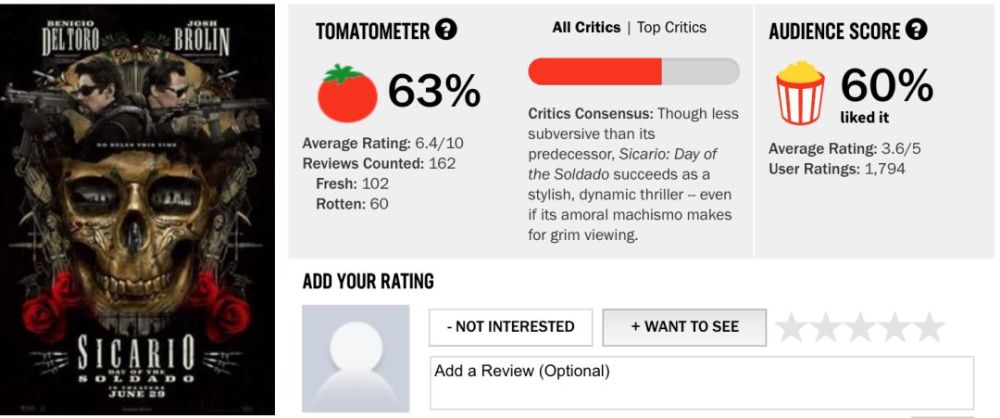Click the red Tomatometer progress bar
This screenshot has height=418, width=1000.
[633, 71]
